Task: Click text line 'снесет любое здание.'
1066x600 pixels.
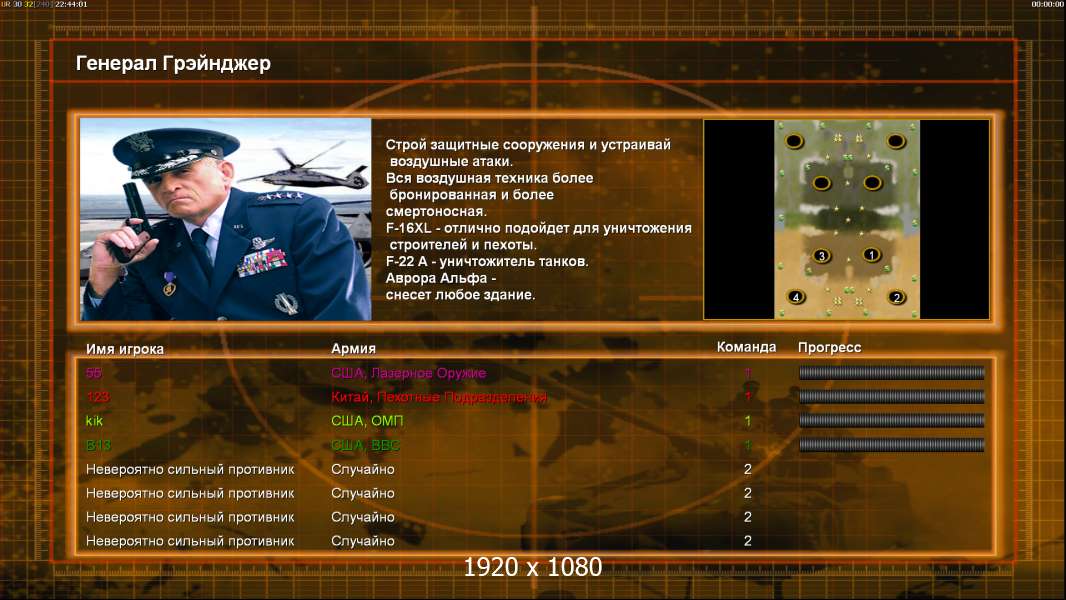Action: click(460, 295)
